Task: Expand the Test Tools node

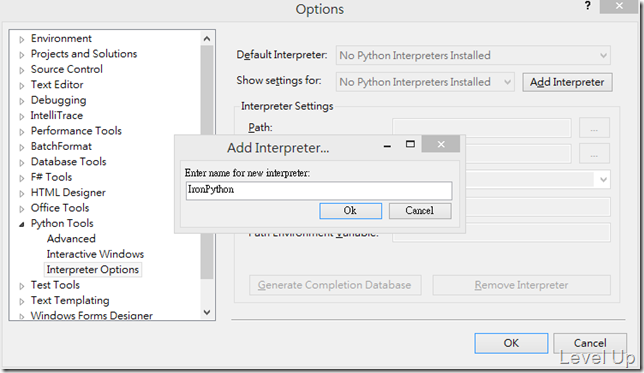Action: click(22, 286)
